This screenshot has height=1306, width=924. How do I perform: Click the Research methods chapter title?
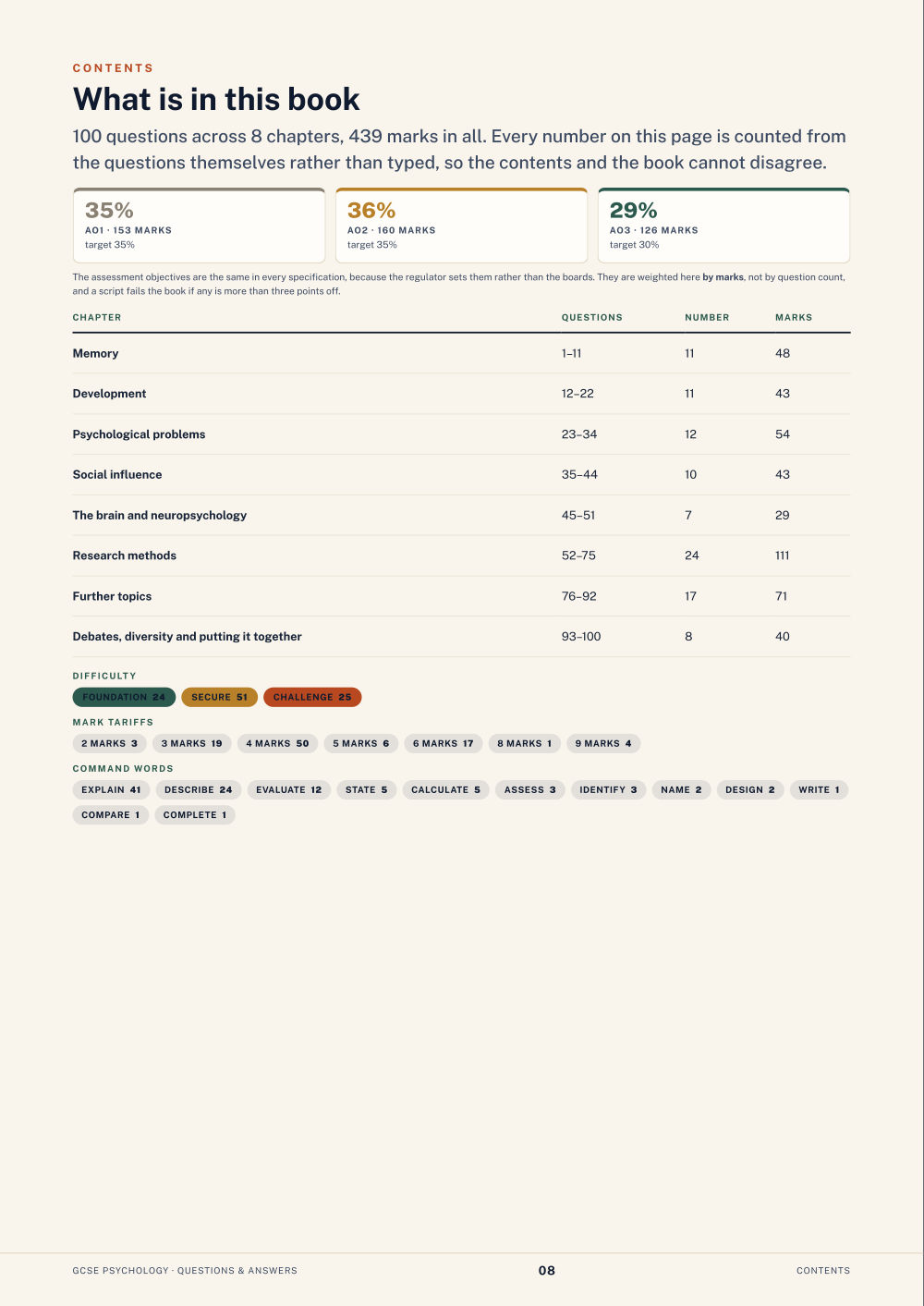pos(125,555)
